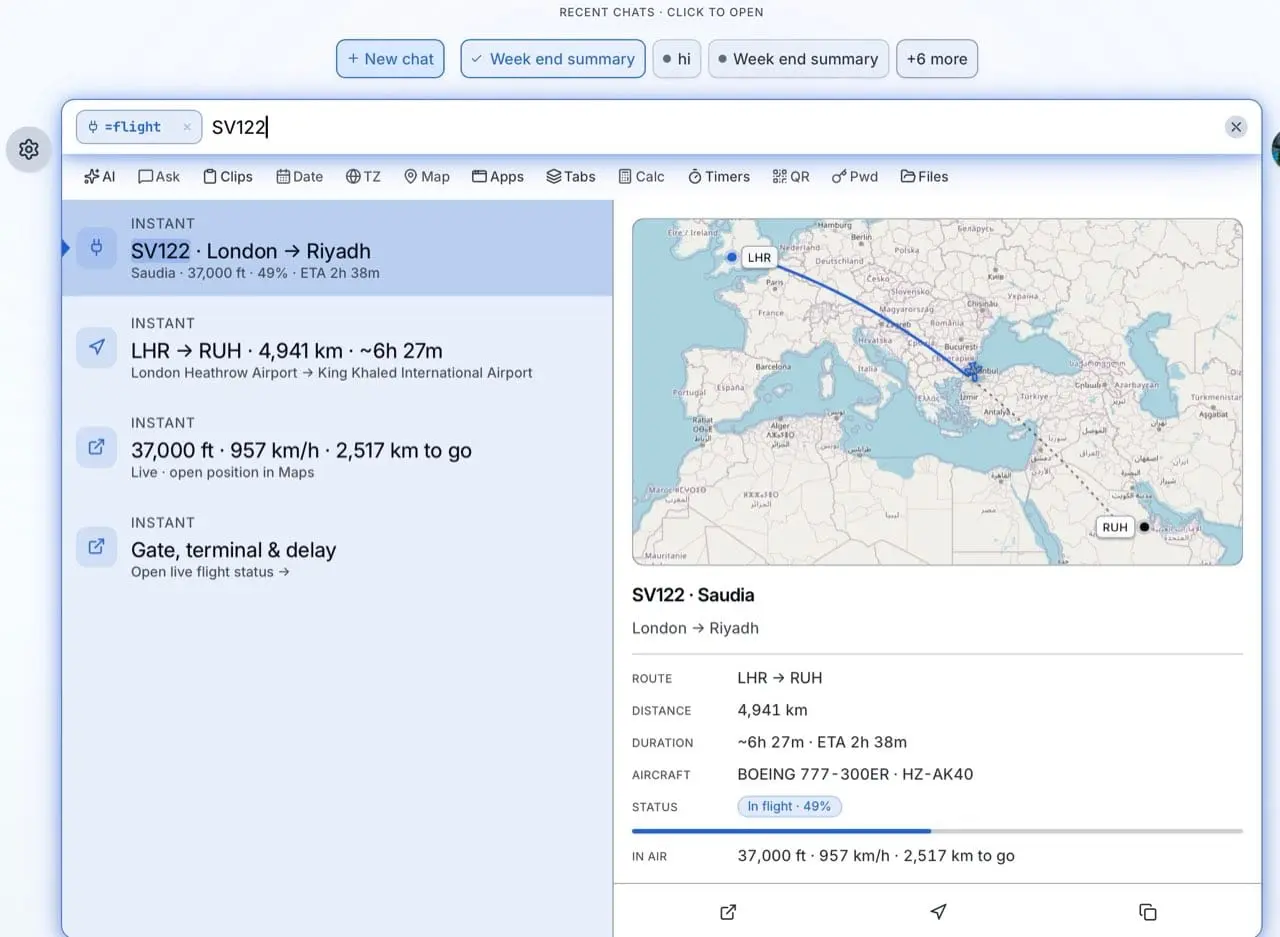
Task: Start a New chat
Action: point(390,59)
